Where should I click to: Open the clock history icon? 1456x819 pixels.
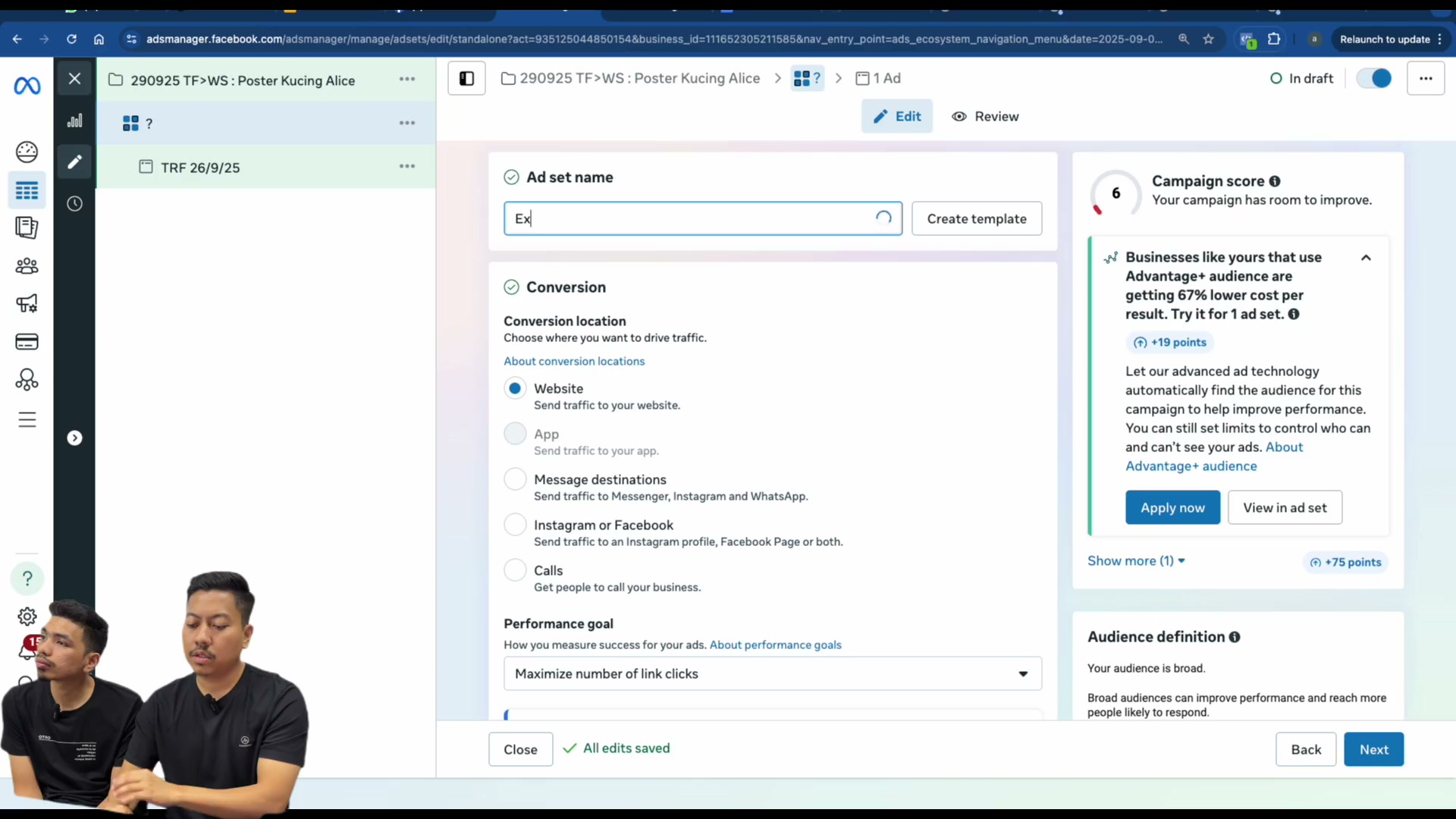click(x=74, y=203)
